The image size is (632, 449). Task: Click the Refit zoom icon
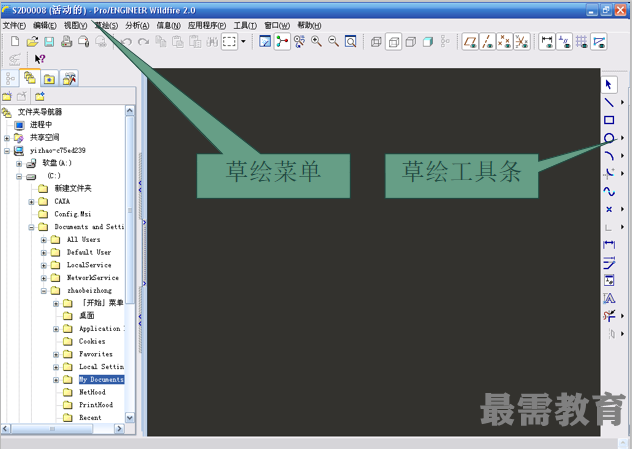[x=351, y=42]
